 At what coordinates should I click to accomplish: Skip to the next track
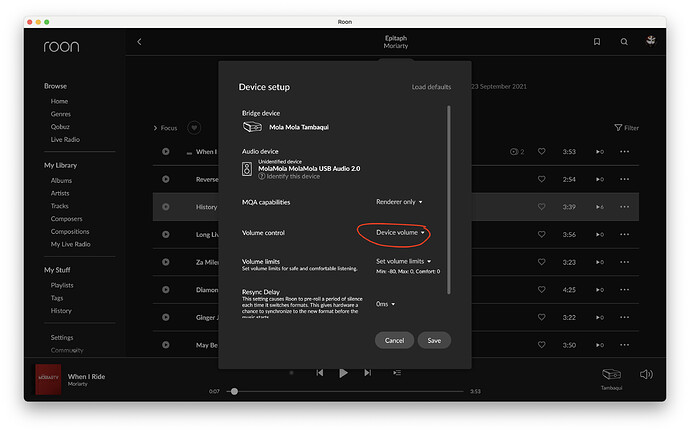[x=367, y=373]
